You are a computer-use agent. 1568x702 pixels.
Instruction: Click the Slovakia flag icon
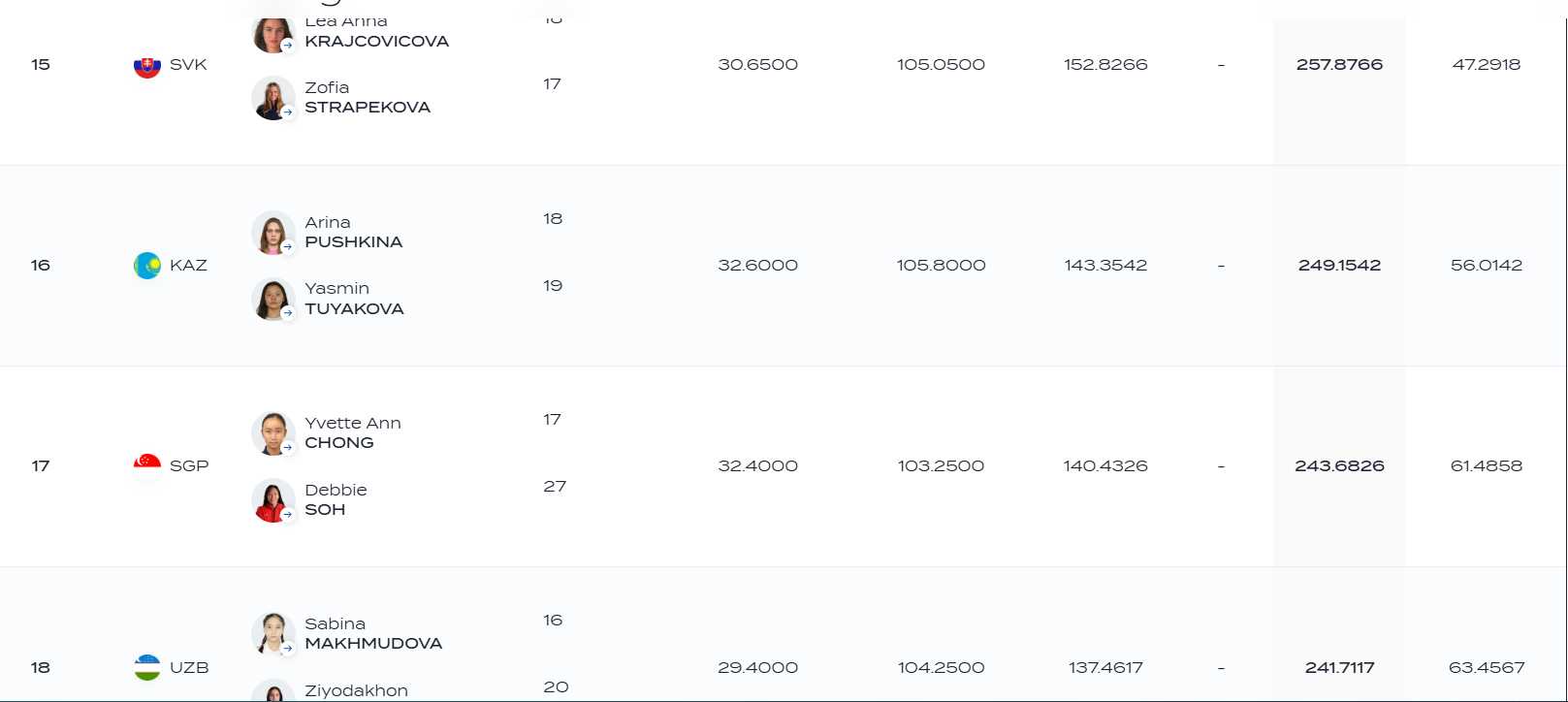pos(147,65)
